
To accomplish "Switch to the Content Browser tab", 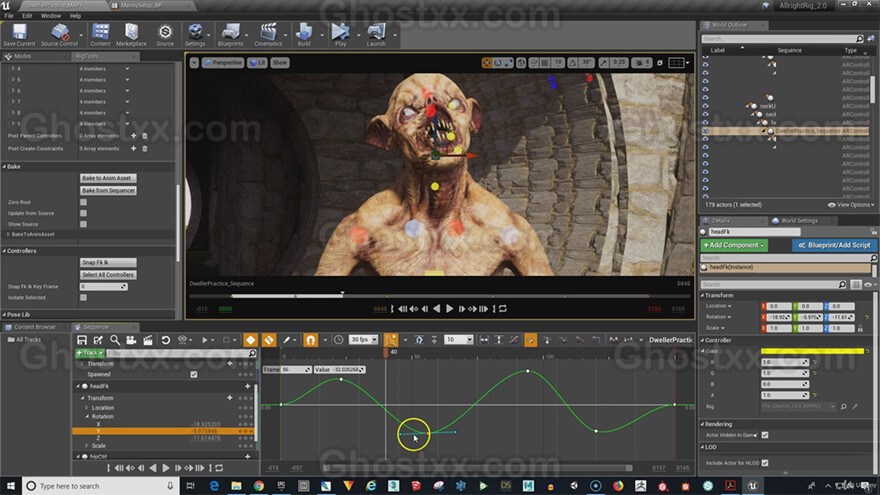I will [35, 327].
